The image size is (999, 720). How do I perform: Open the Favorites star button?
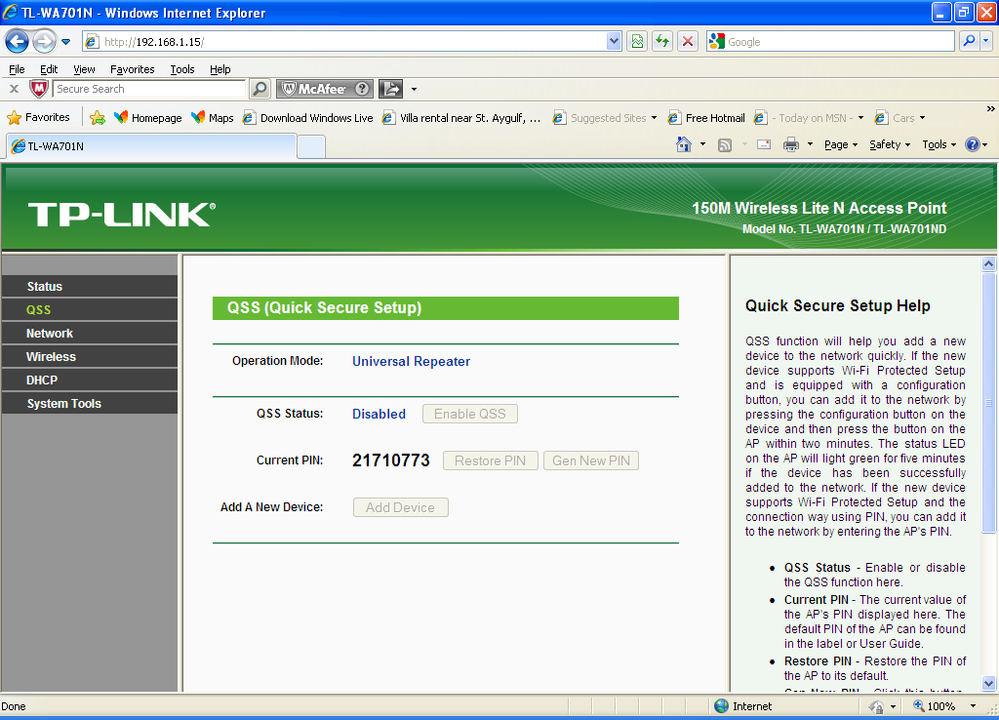38,118
